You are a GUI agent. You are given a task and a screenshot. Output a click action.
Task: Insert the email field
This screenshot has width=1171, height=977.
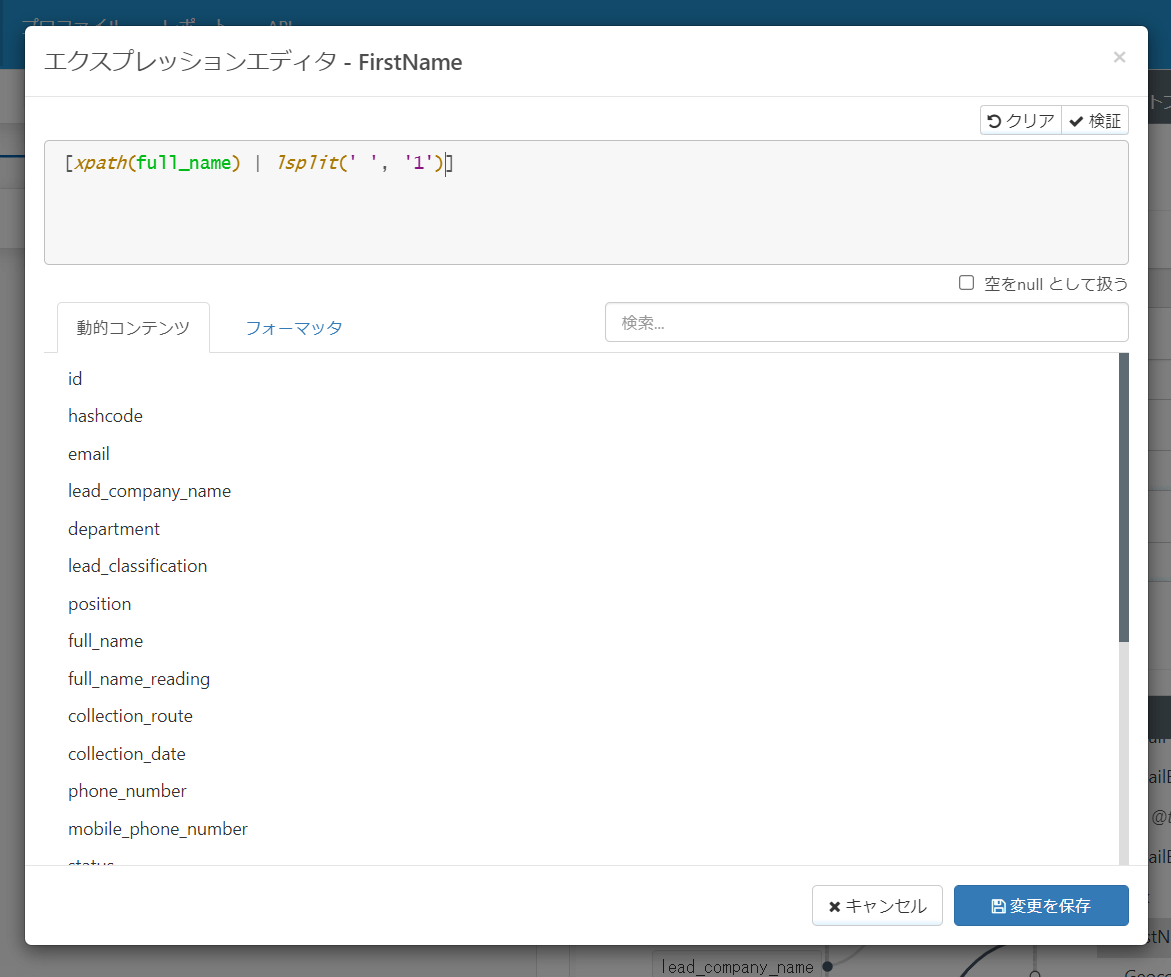pyautogui.click(x=89, y=454)
